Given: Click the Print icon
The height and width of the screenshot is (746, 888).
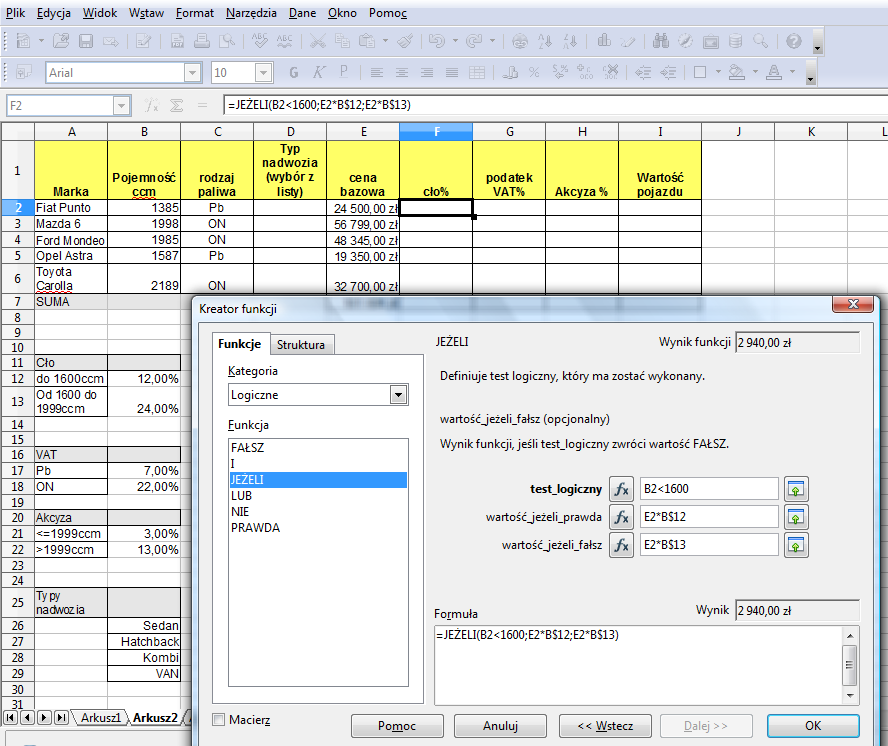Looking at the screenshot, I should (202, 41).
